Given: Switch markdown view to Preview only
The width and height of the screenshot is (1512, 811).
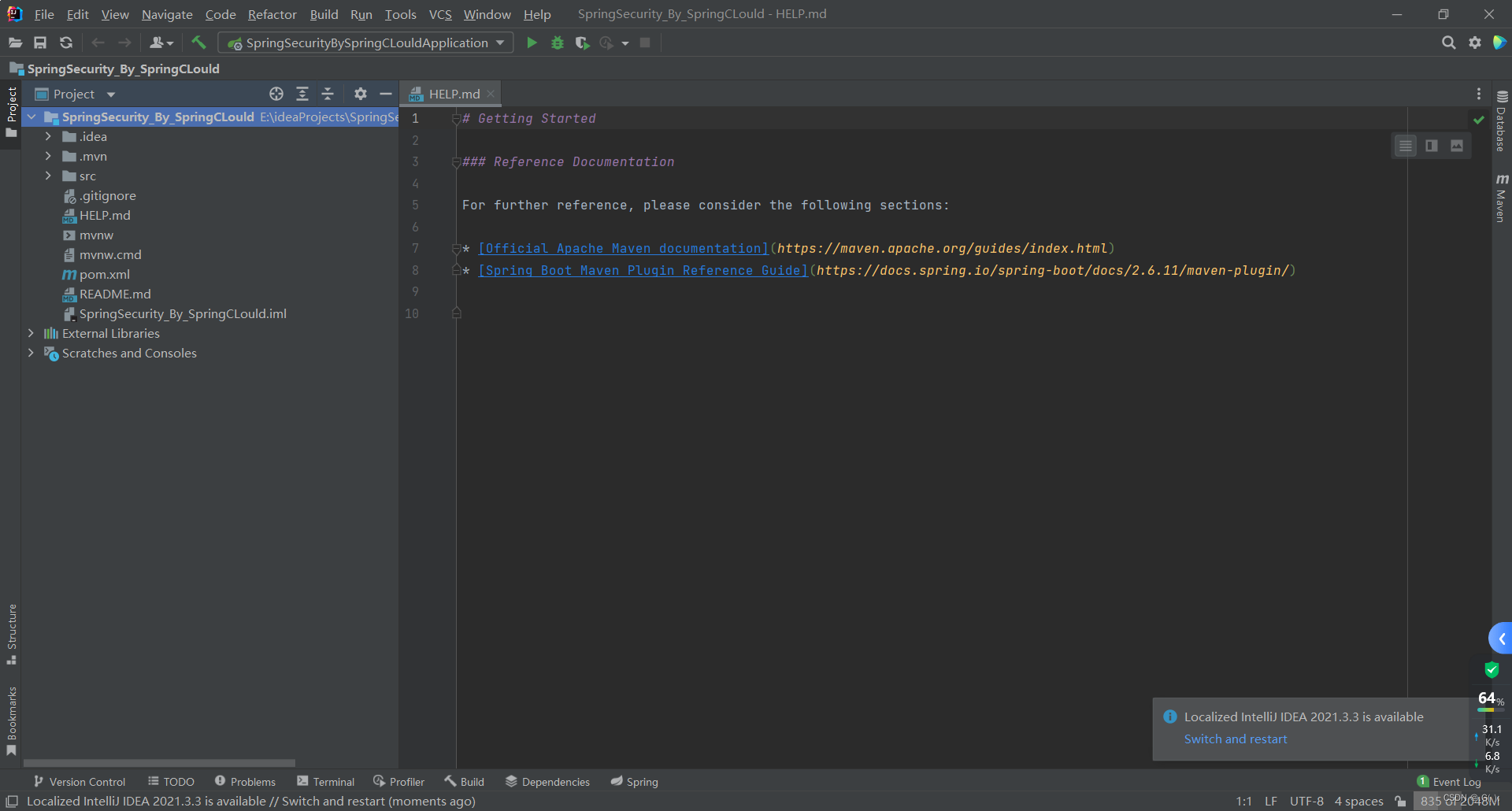Looking at the screenshot, I should 1457,146.
